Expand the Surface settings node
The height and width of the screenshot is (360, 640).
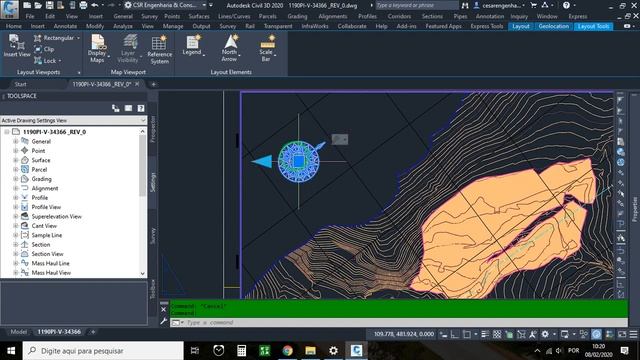(16, 160)
